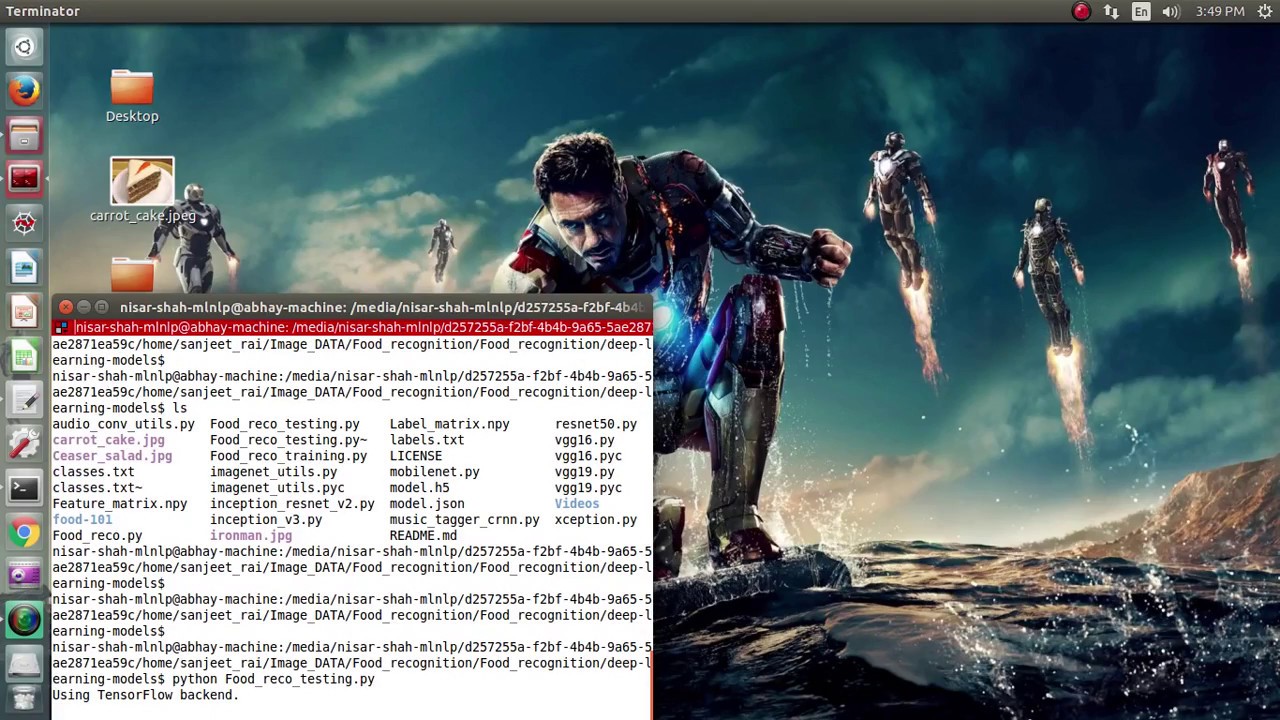Click 'README.md' in the terminal listing
This screenshot has height=720, width=1280.
pos(423,536)
